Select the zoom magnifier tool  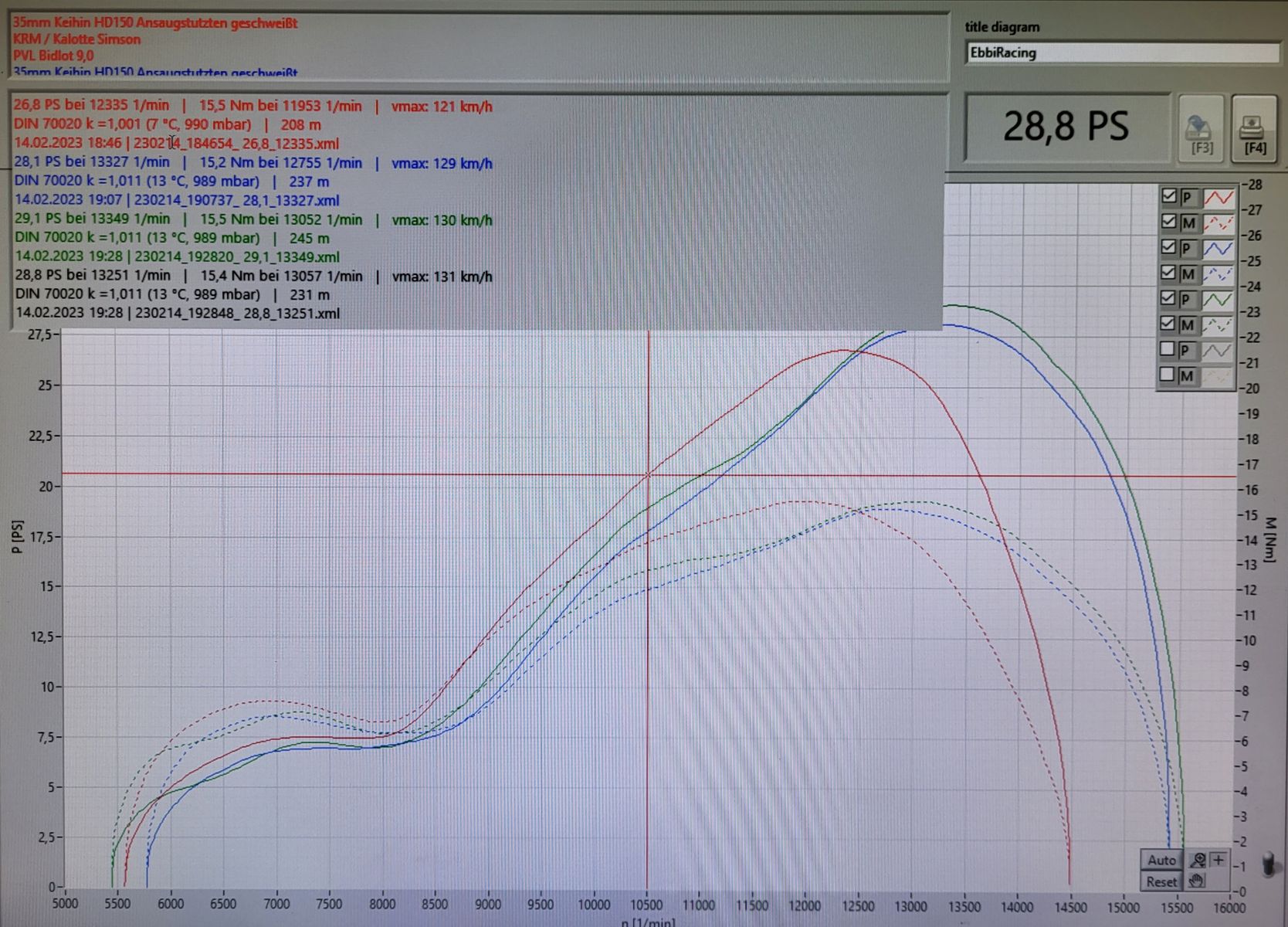pos(1198,860)
